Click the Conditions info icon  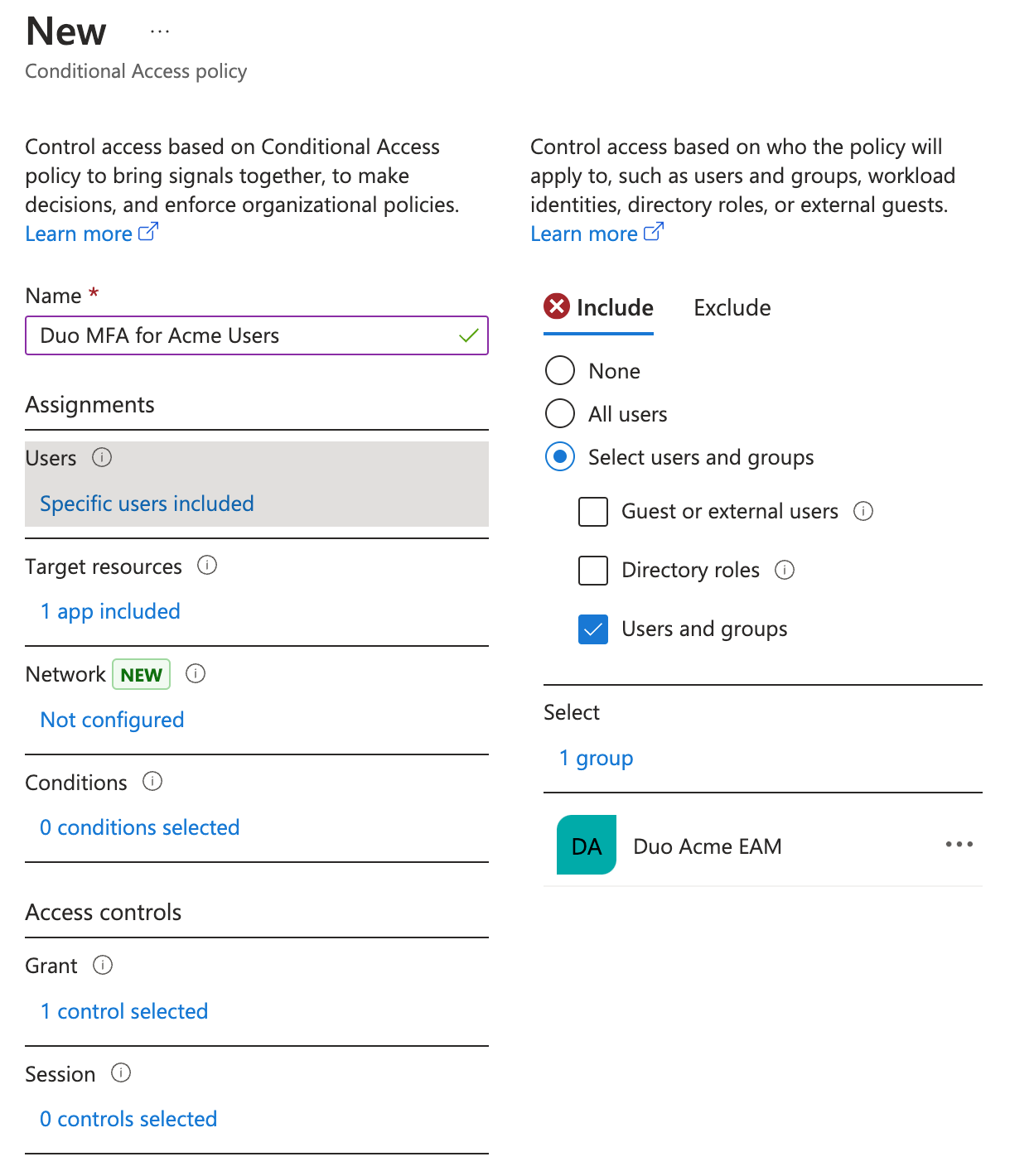152,781
